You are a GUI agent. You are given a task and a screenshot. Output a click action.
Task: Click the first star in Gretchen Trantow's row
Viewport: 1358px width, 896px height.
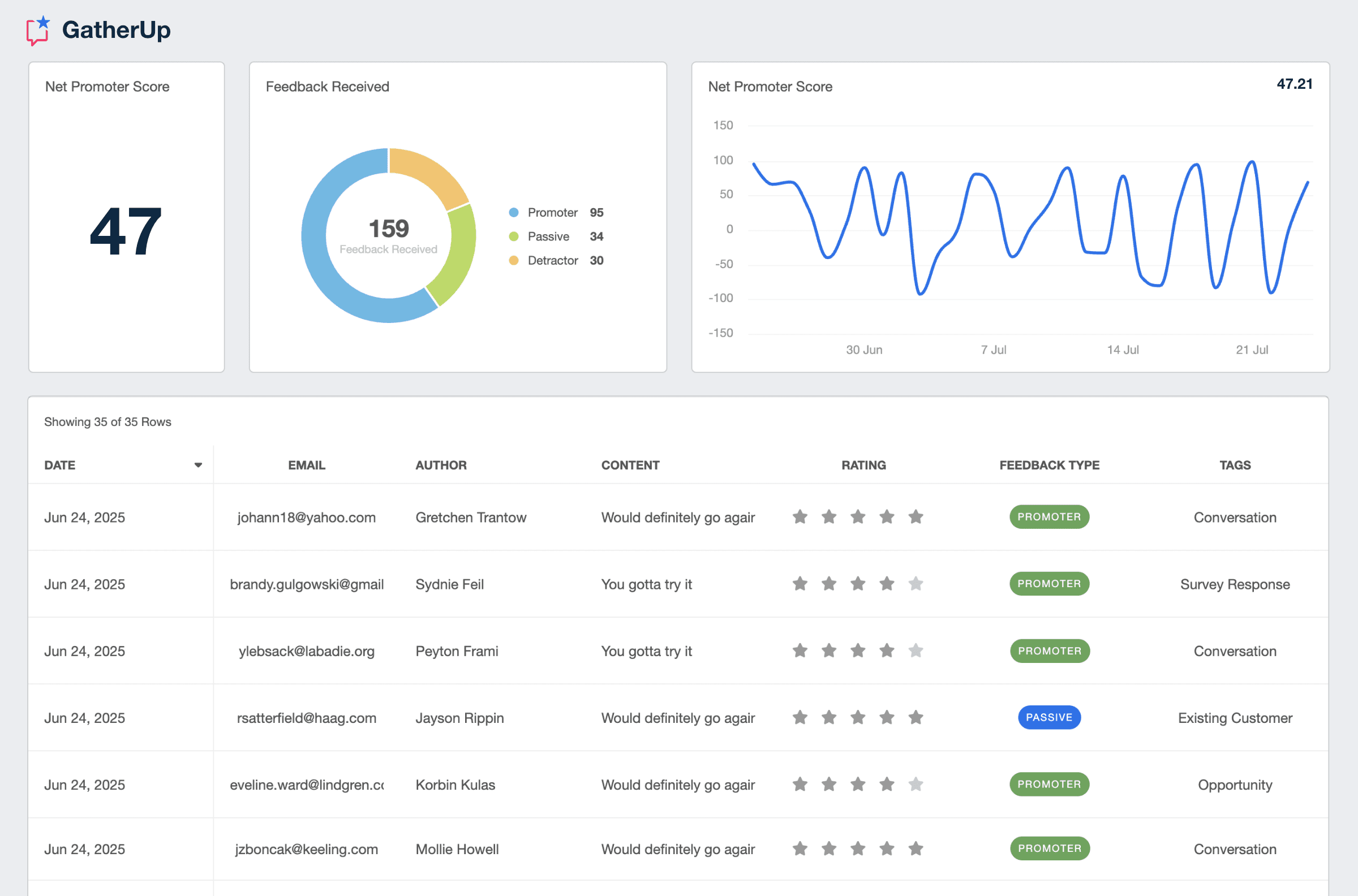pyautogui.click(x=800, y=516)
